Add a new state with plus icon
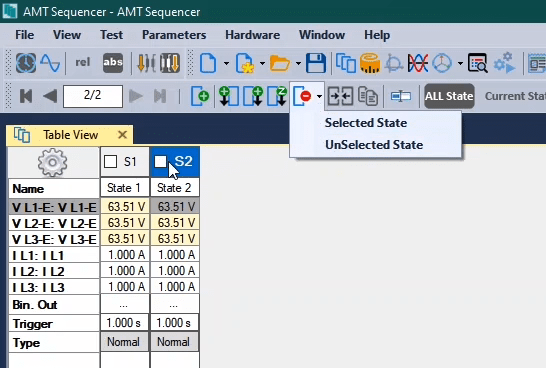This screenshot has width=546, height=368. click(200, 96)
